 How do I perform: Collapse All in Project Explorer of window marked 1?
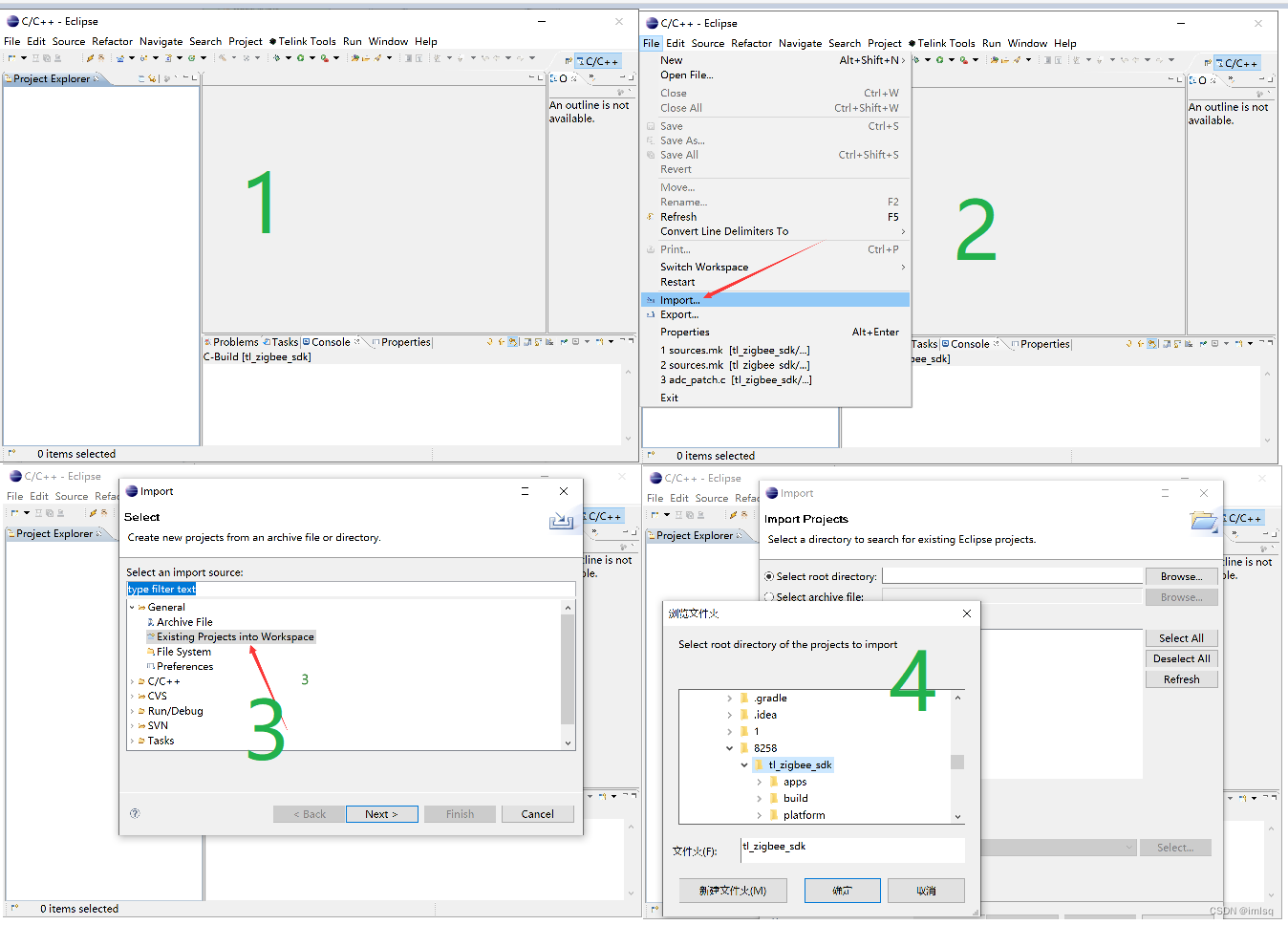[142, 78]
